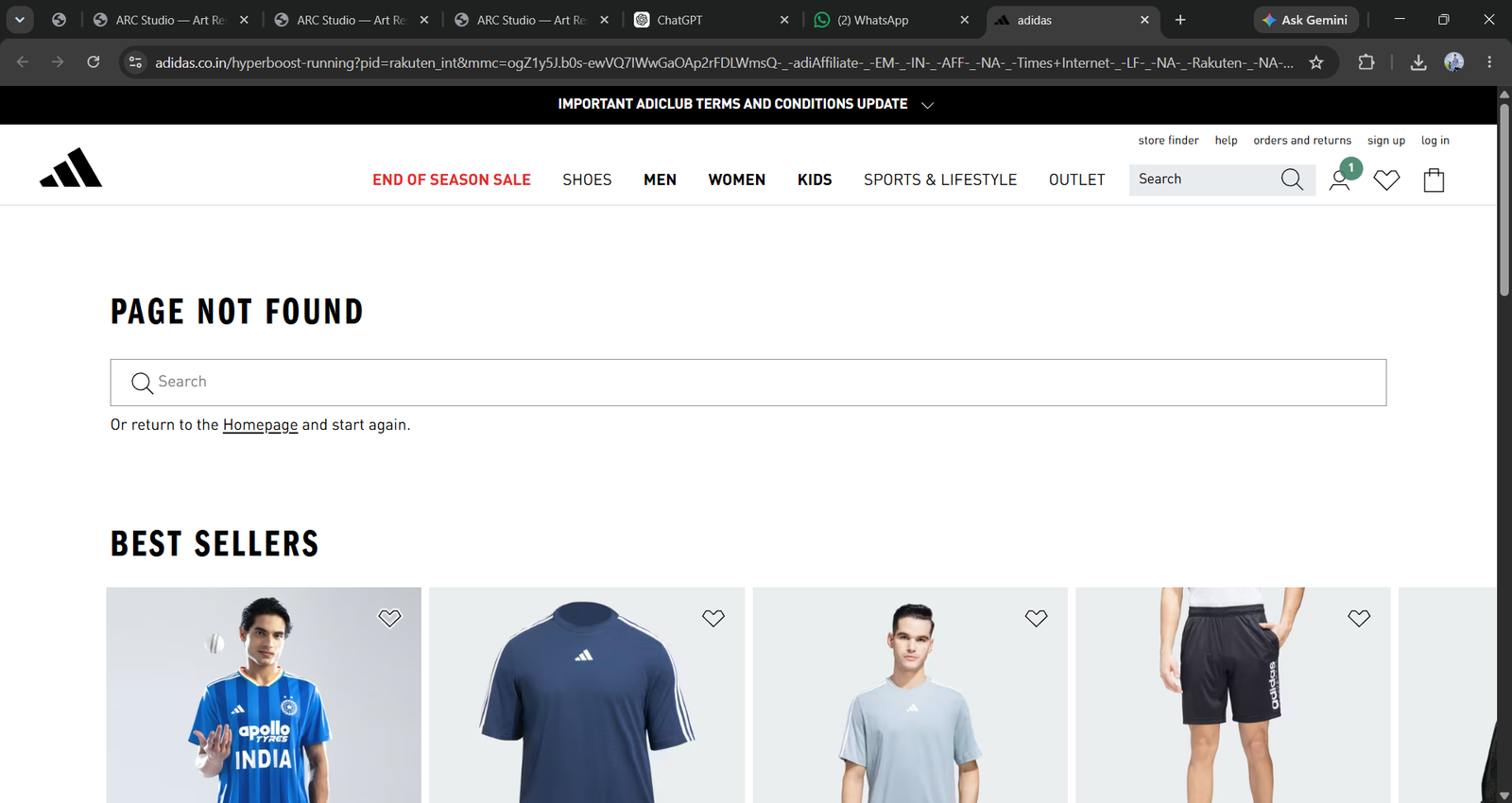Open the wishlist heart in header
Viewport: 1512px width, 803px height.
click(1386, 179)
